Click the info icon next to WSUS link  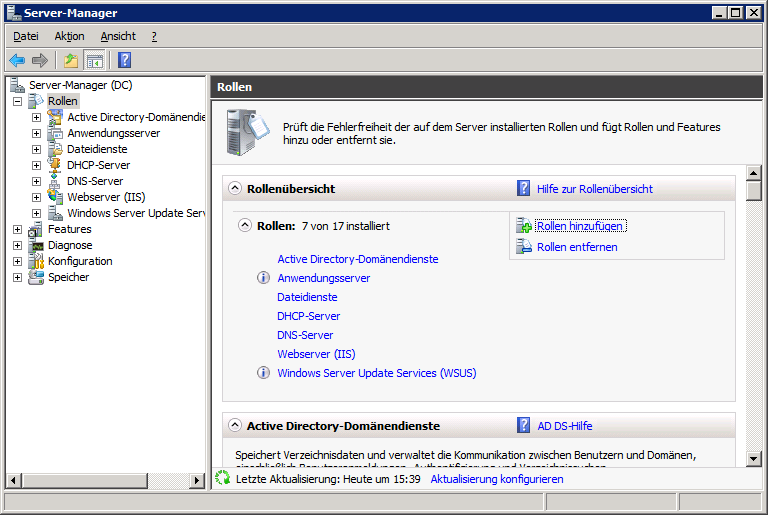tap(264, 373)
